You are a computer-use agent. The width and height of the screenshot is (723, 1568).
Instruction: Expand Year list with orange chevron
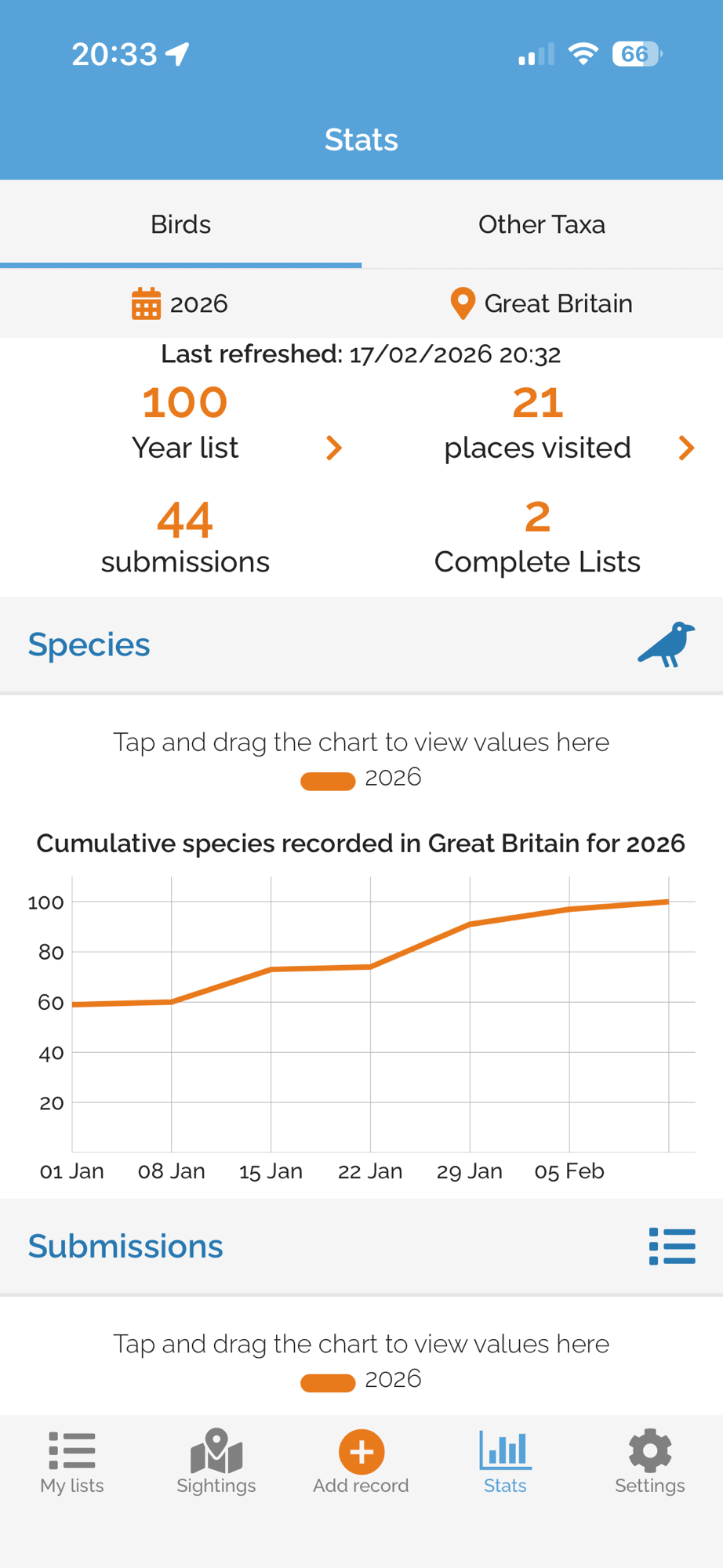334,448
